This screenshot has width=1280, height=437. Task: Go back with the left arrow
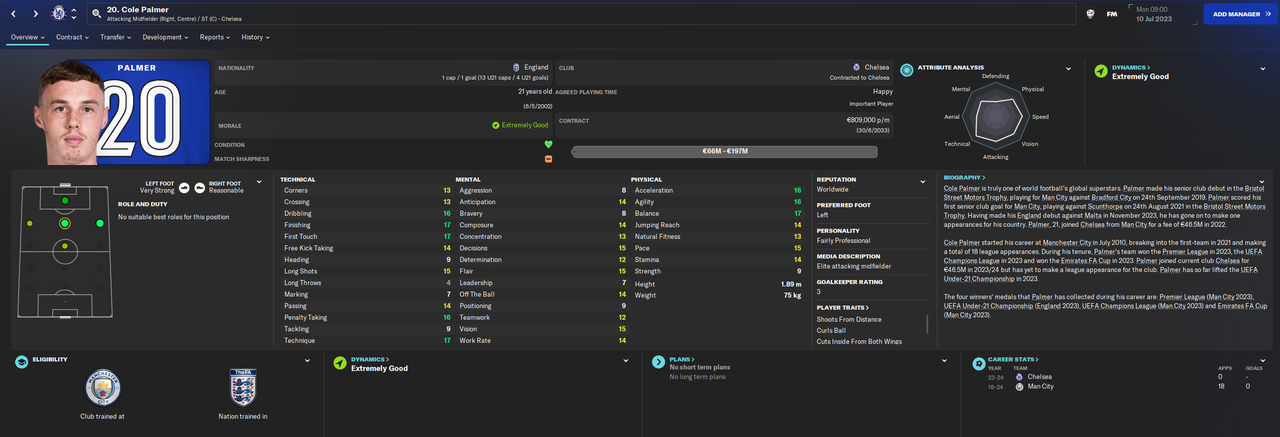point(14,14)
